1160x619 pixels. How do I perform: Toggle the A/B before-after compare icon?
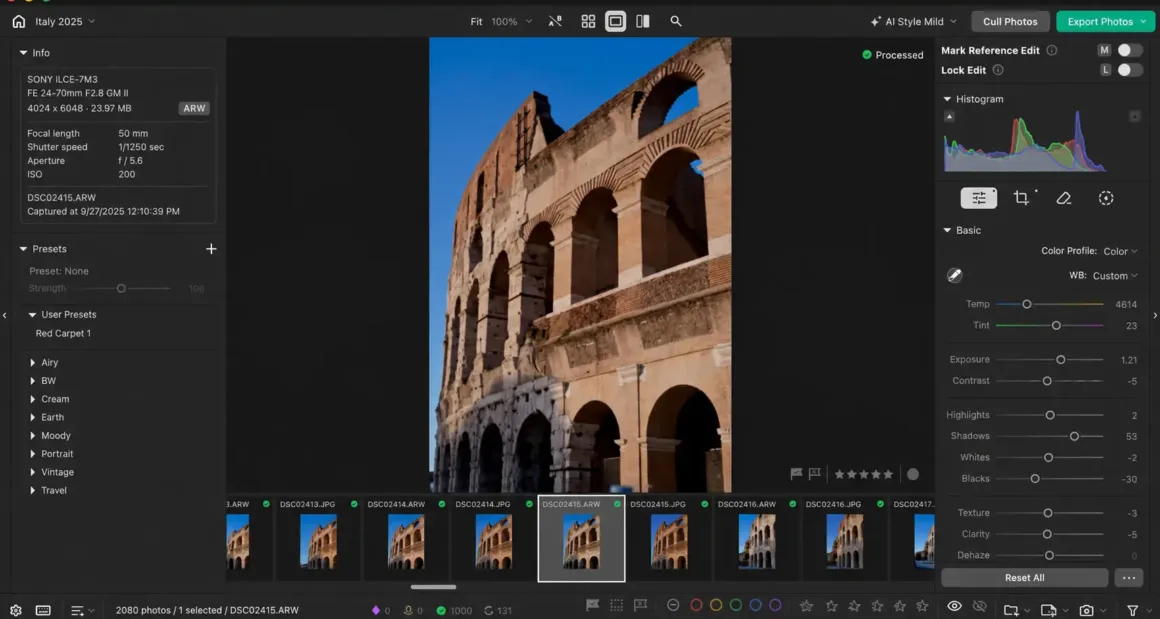[x=555, y=21]
